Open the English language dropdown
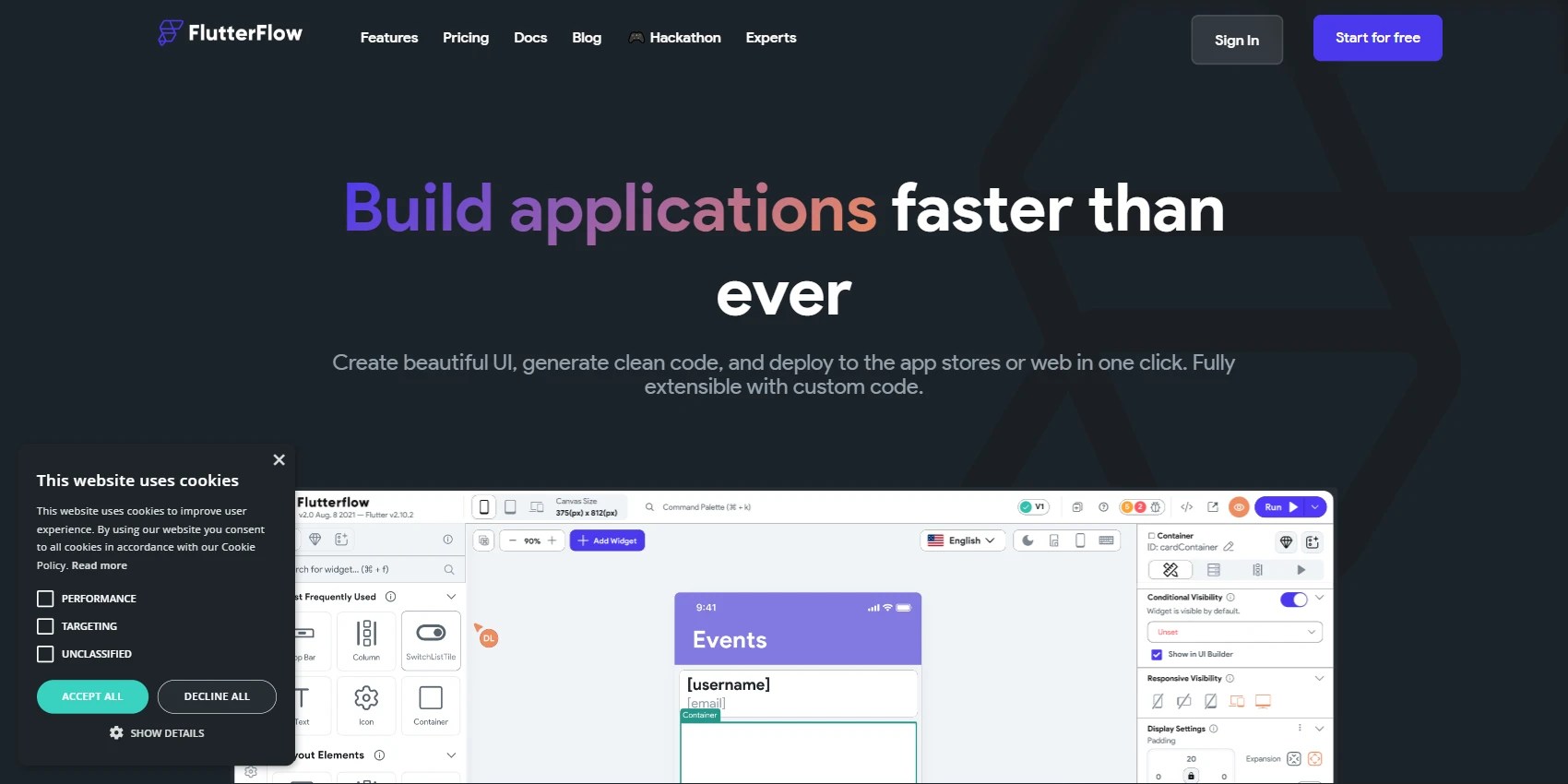The width and height of the screenshot is (1568, 784). coord(961,540)
